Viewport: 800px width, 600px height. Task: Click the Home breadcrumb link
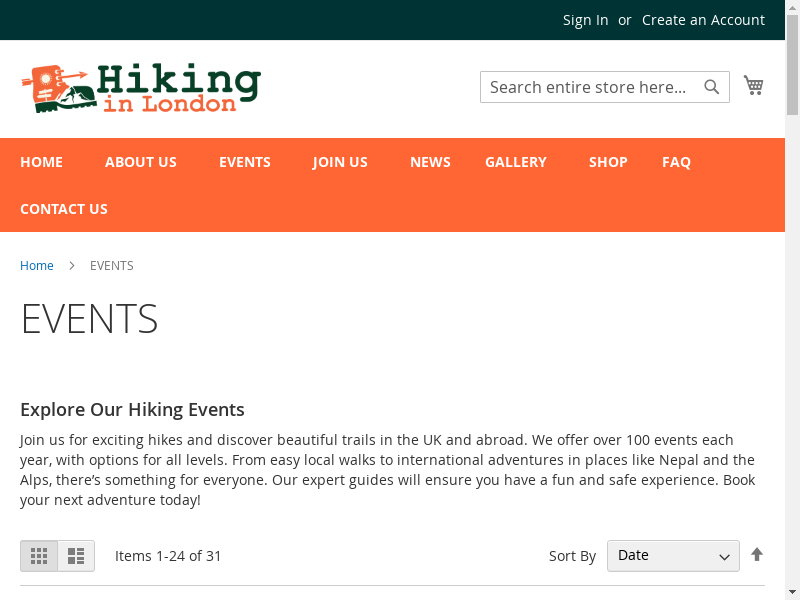coord(37,266)
